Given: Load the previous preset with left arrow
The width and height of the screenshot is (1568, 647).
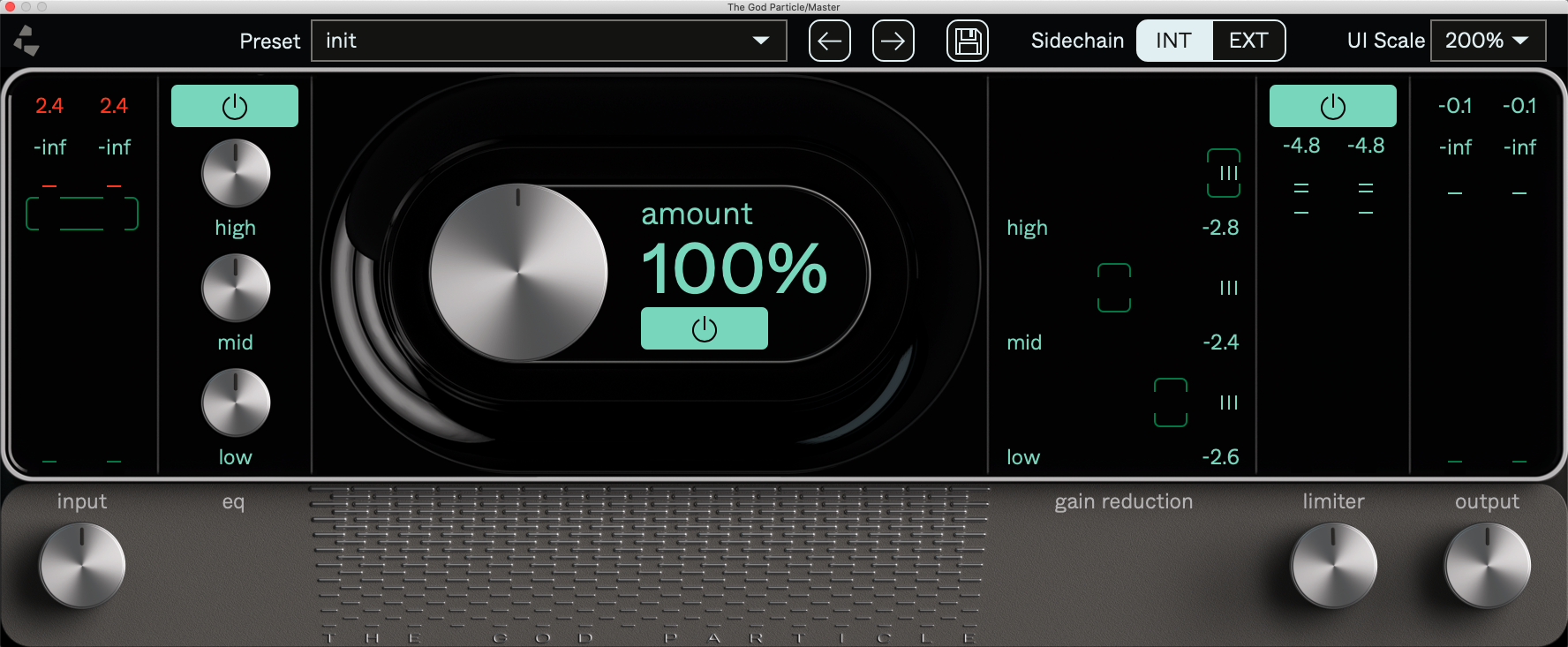Looking at the screenshot, I should [x=830, y=41].
